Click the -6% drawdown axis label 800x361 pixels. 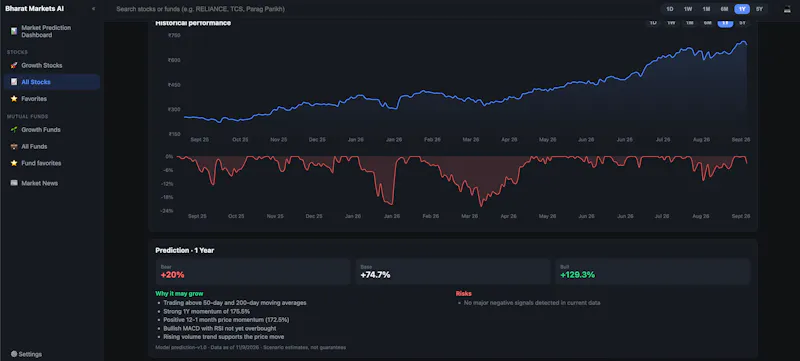[169, 170]
